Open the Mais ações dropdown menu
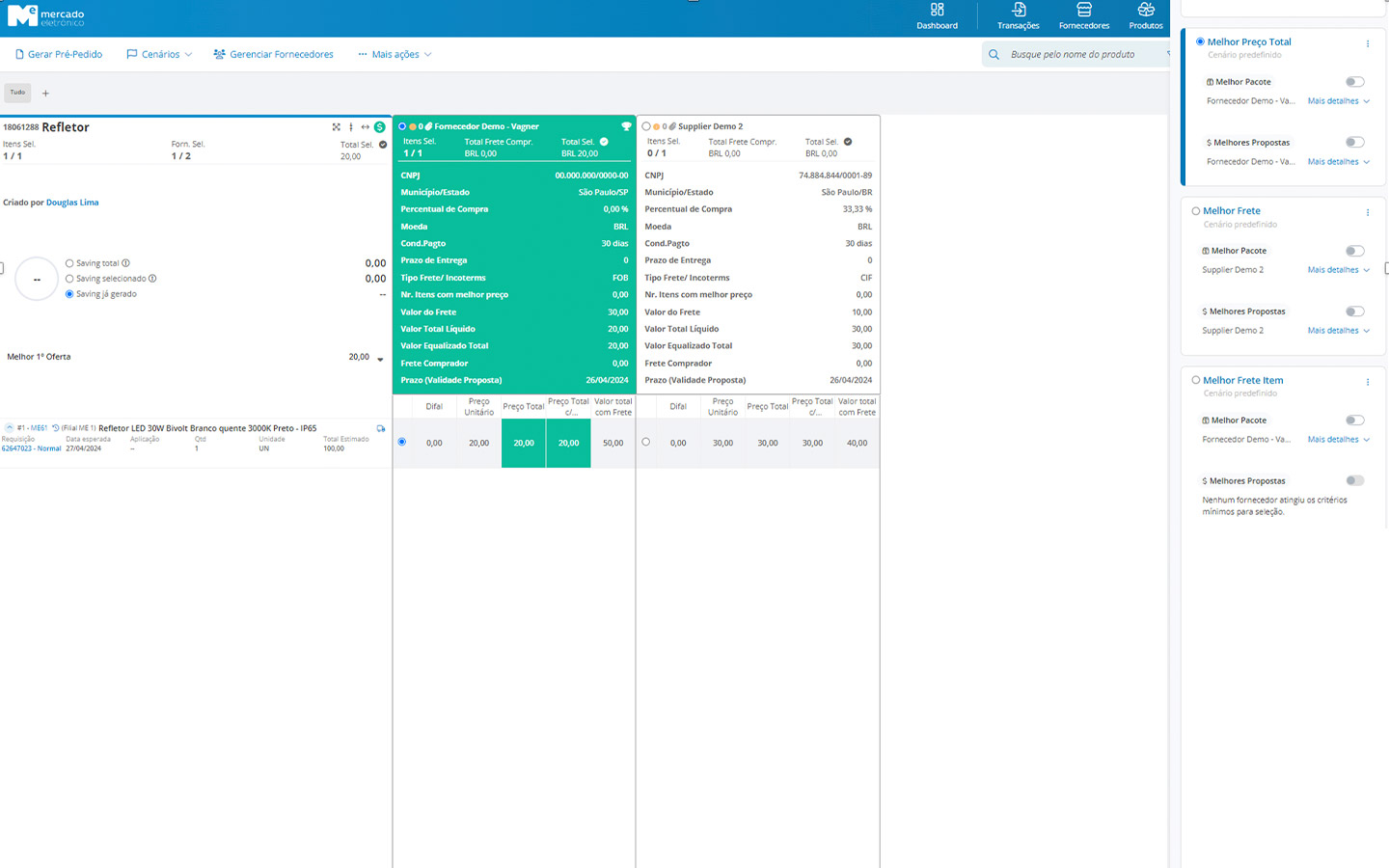This screenshot has height=868, width=1389. (395, 55)
